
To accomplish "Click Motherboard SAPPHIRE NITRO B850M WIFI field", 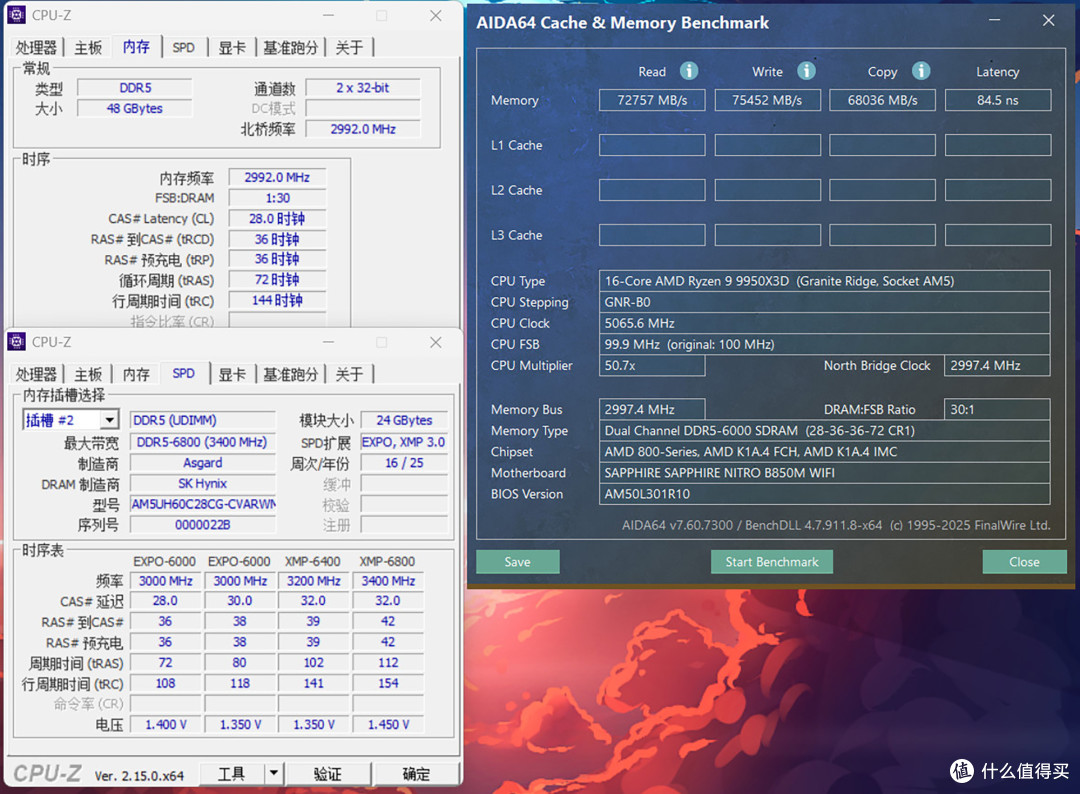I will [x=824, y=472].
